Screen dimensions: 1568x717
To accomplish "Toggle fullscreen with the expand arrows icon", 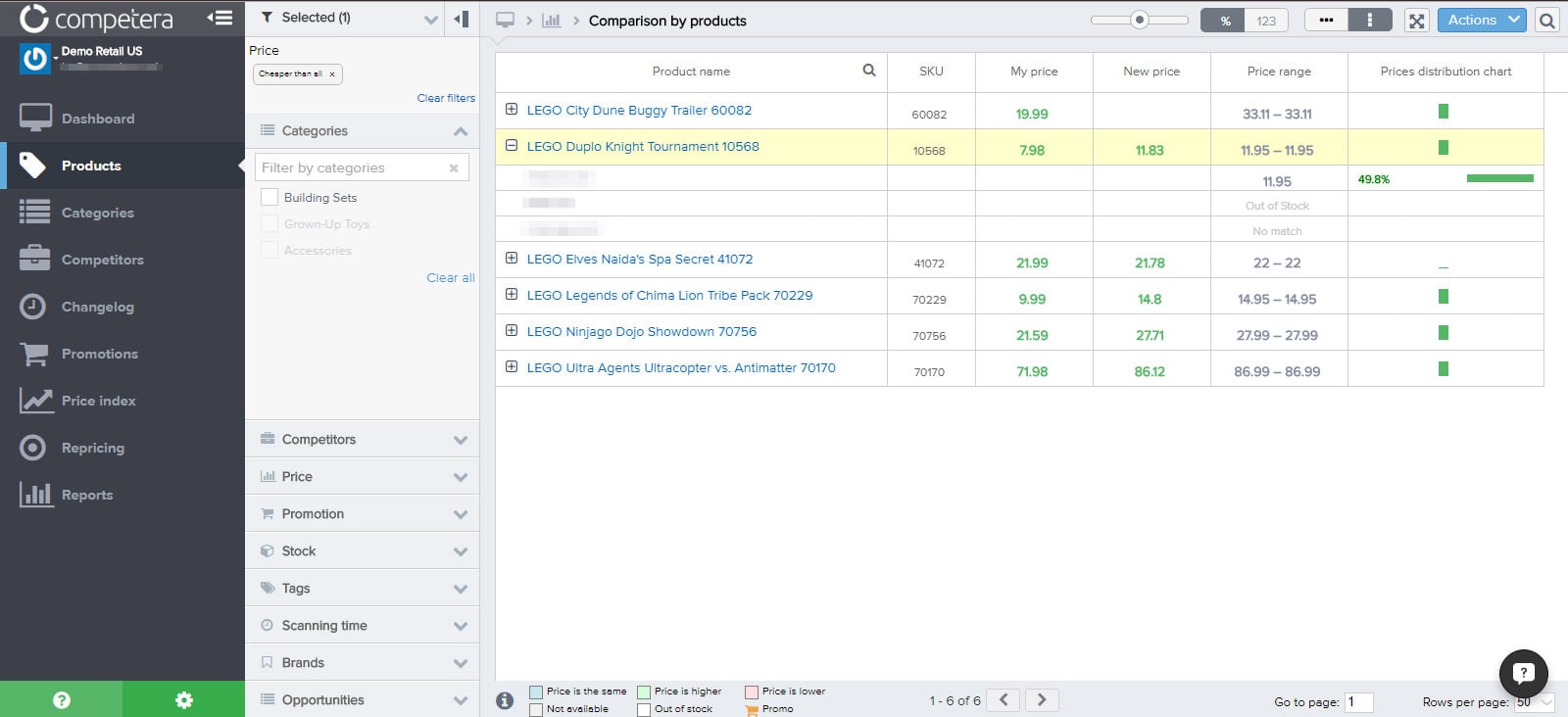I will (x=1416, y=21).
